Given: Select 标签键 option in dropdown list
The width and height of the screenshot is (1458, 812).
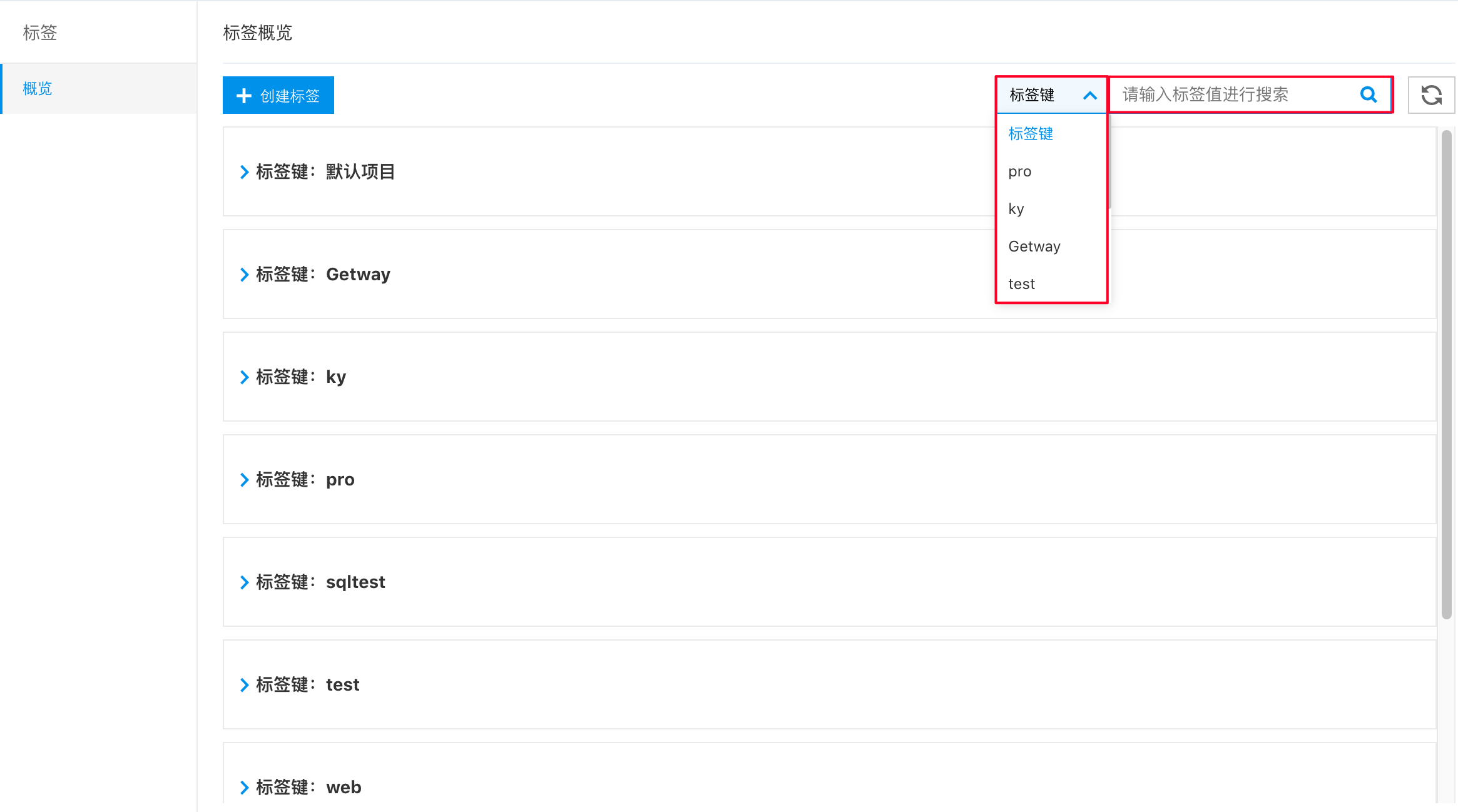Looking at the screenshot, I should coord(1051,133).
